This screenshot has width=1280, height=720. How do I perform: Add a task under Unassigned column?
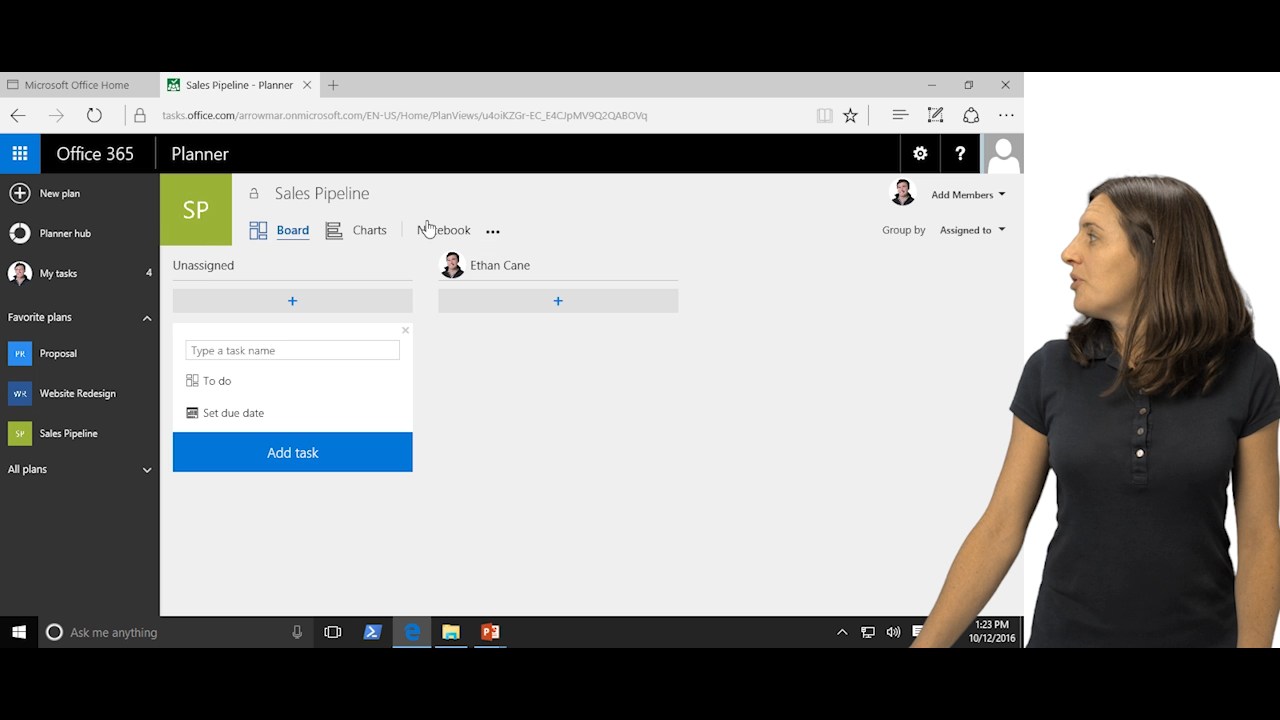click(x=292, y=301)
